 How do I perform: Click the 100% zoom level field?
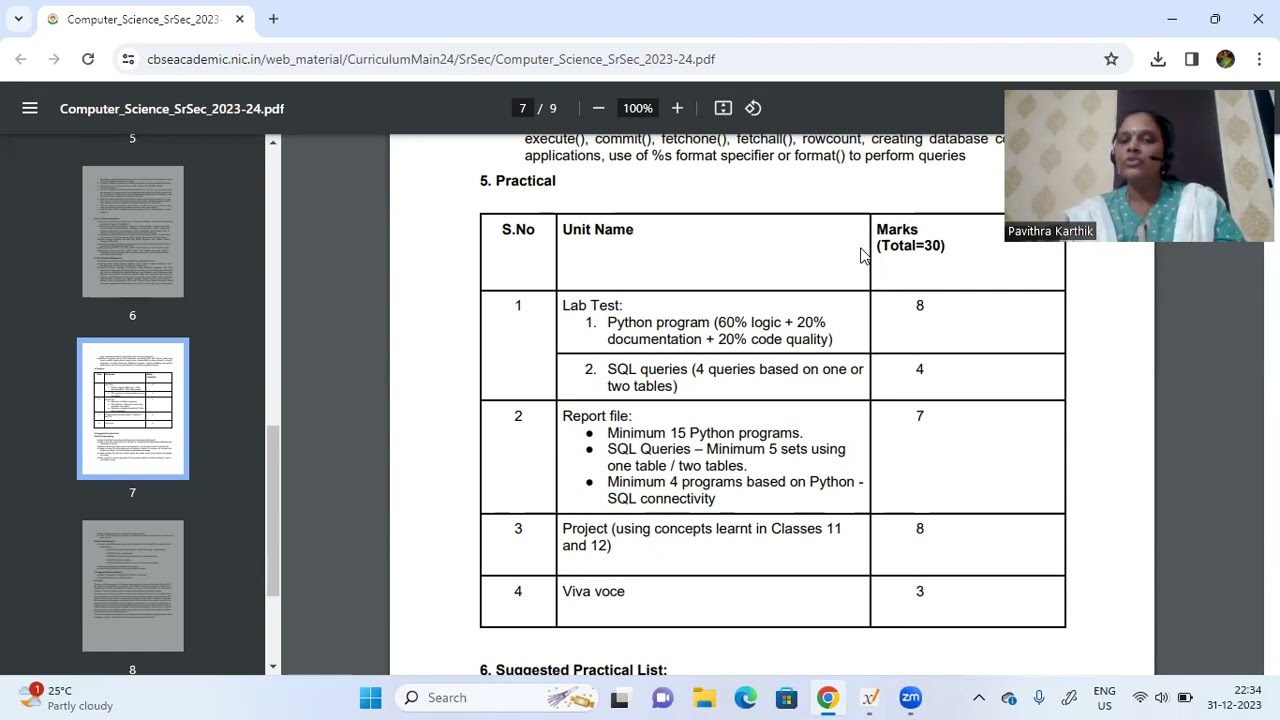pyautogui.click(x=637, y=108)
